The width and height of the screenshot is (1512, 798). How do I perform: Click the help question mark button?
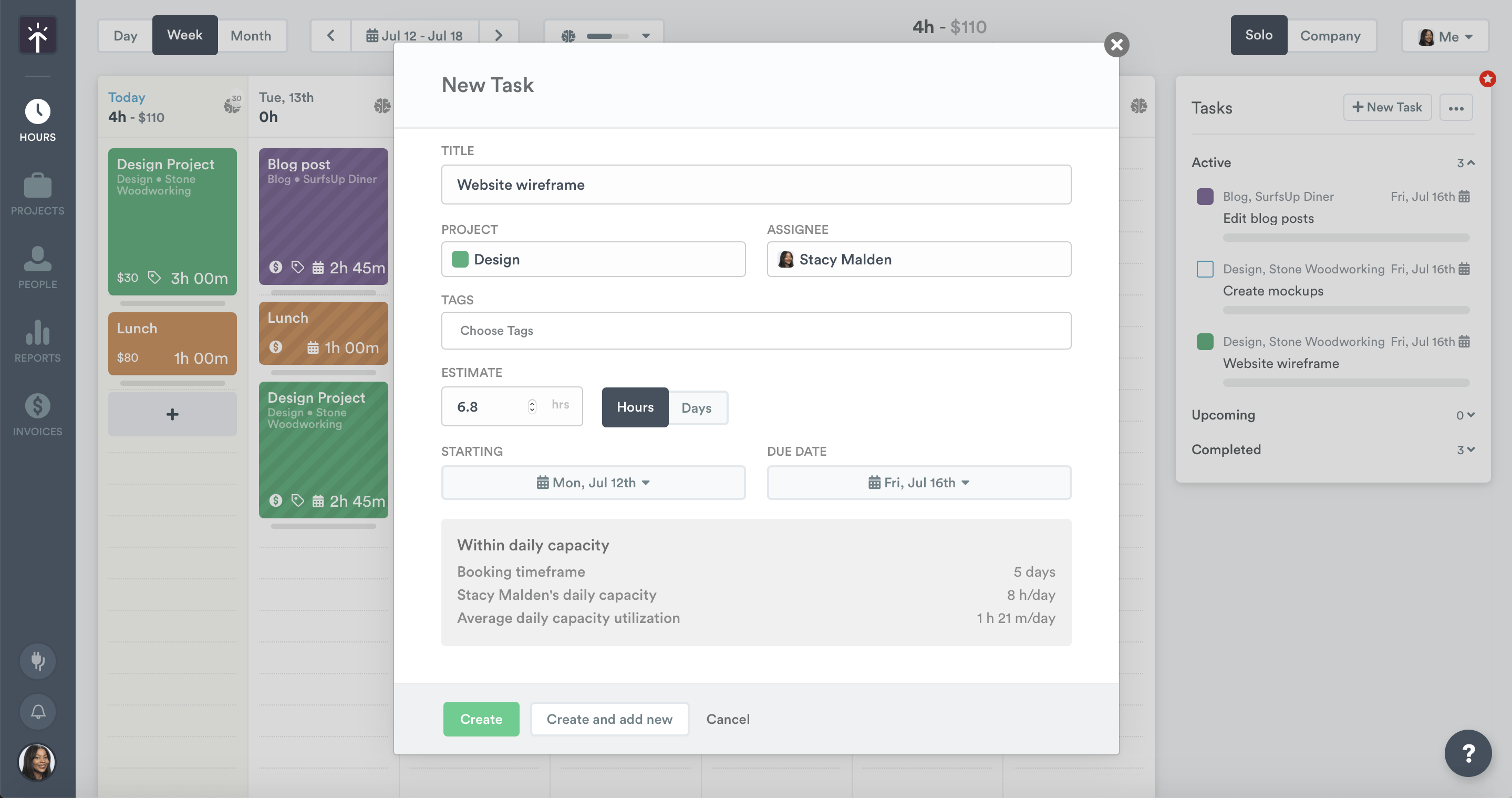click(1467, 753)
